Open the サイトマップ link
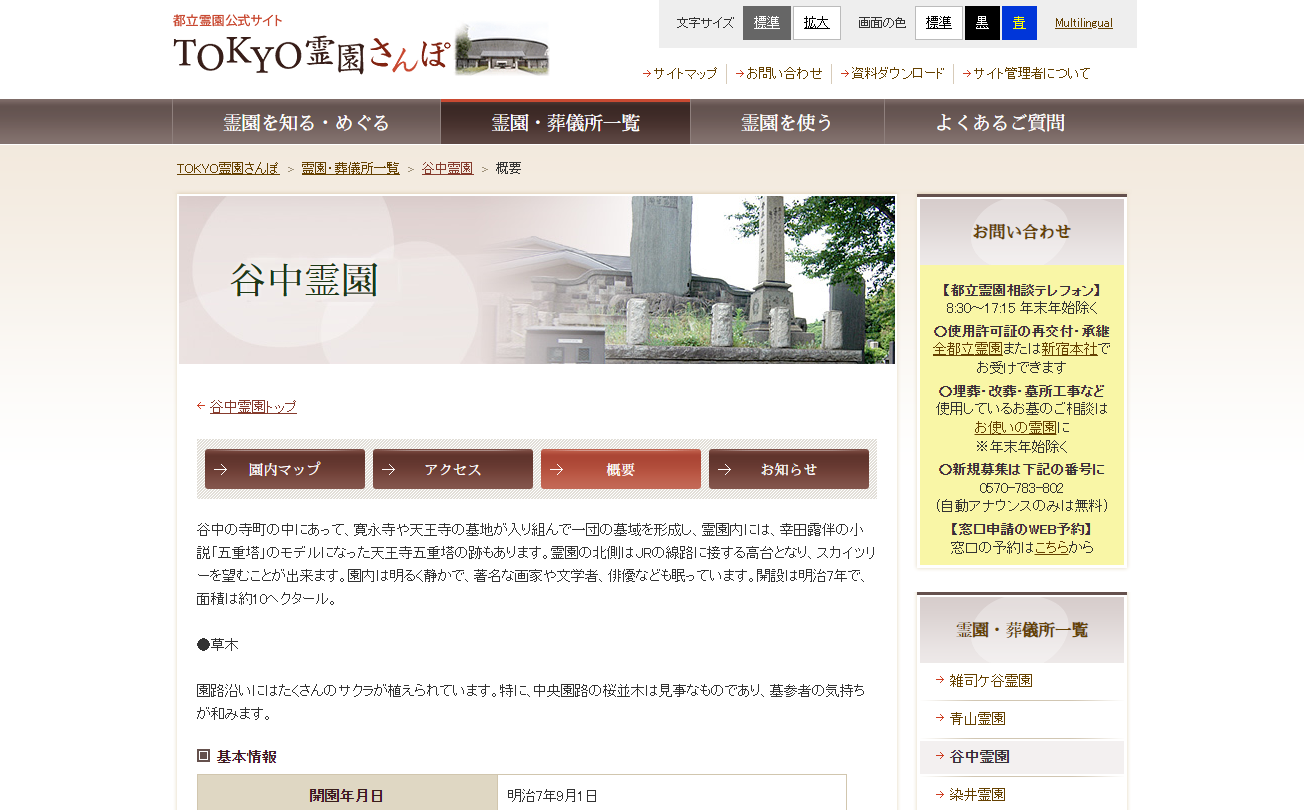 pos(684,73)
